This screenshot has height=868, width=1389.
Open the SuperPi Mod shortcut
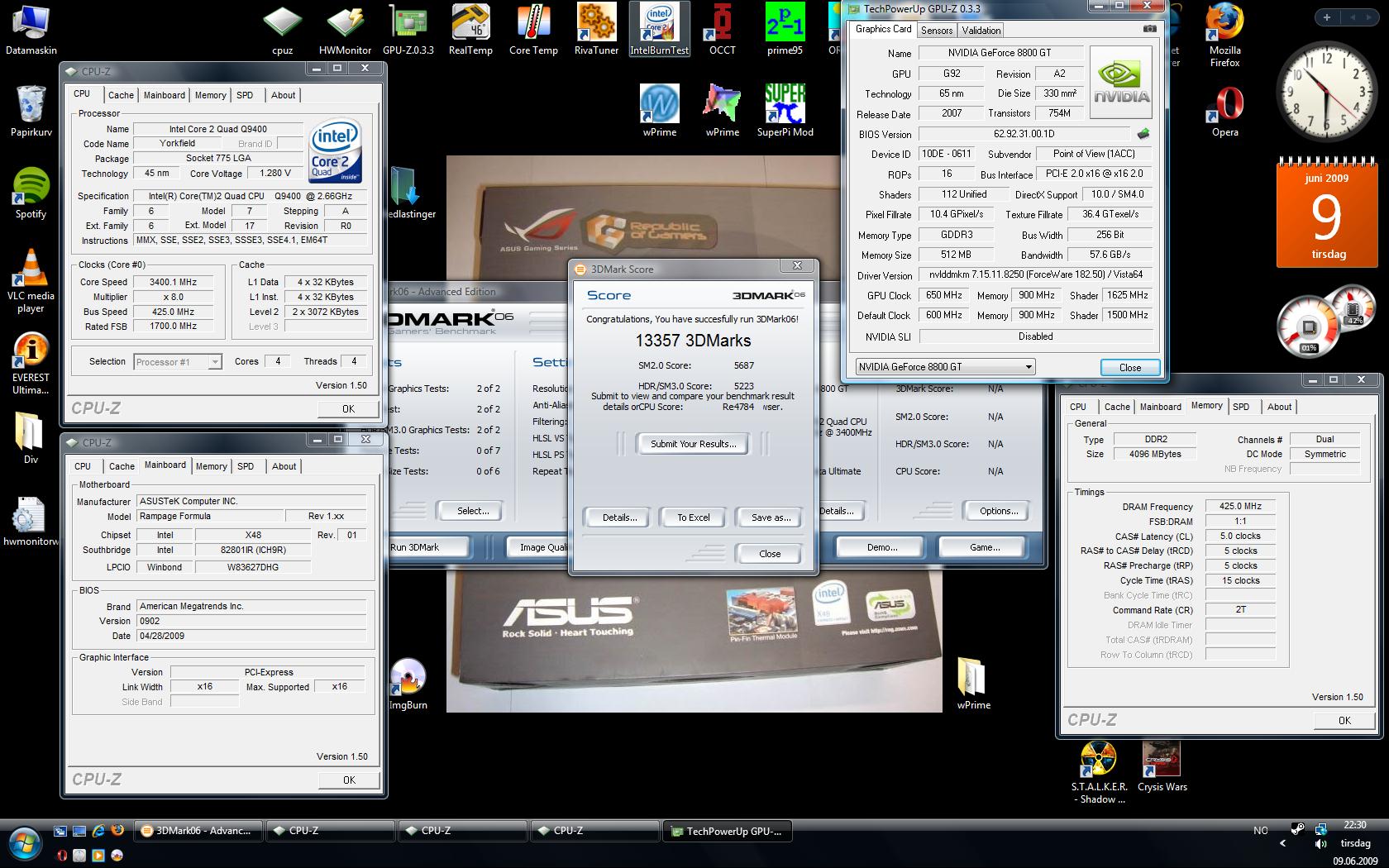pyautogui.click(x=785, y=111)
